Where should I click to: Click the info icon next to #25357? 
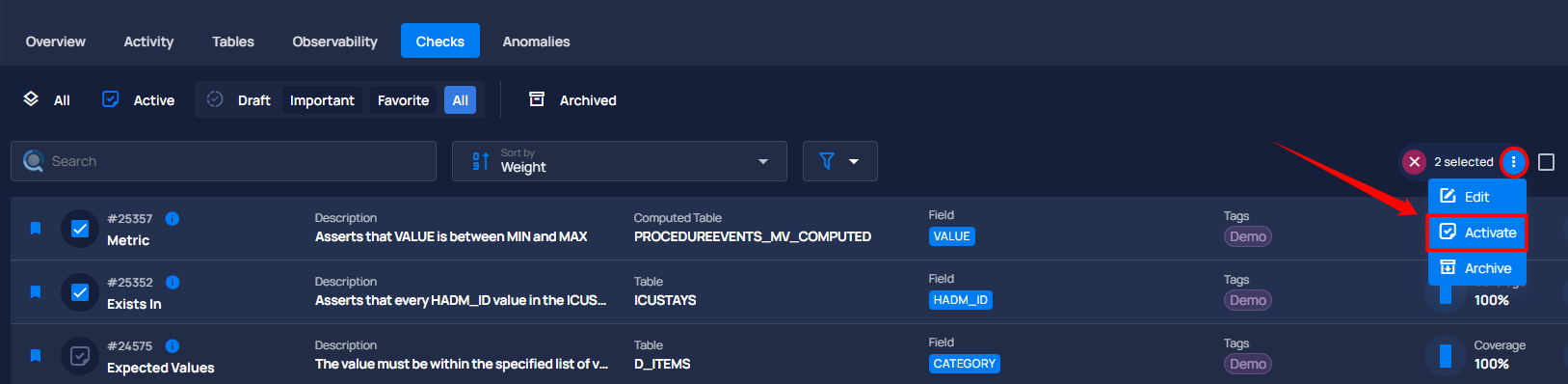pyautogui.click(x=172, y=219)
